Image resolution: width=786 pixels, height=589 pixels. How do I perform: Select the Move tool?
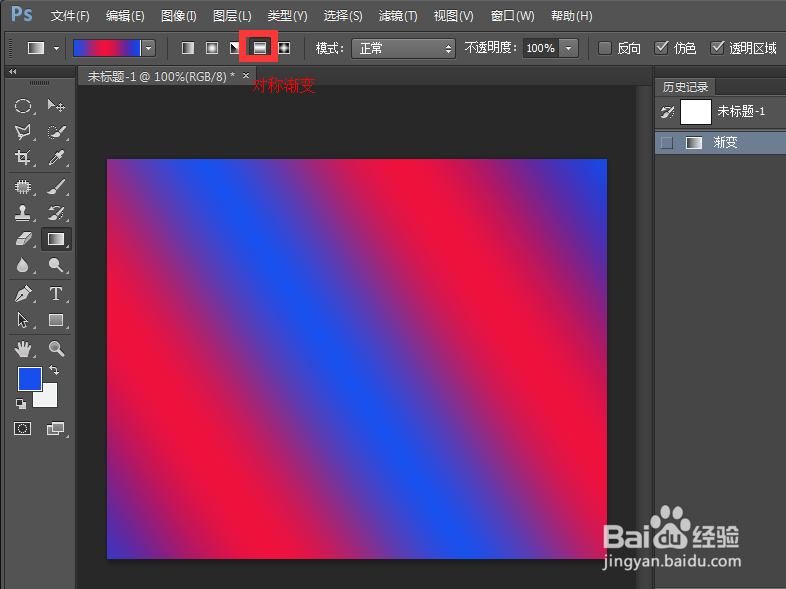coord(56,106)
